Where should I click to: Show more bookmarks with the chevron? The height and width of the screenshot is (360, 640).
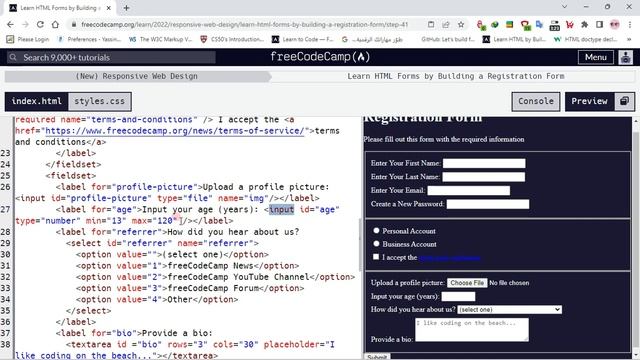pyautogui.click(x=629, y=39)
